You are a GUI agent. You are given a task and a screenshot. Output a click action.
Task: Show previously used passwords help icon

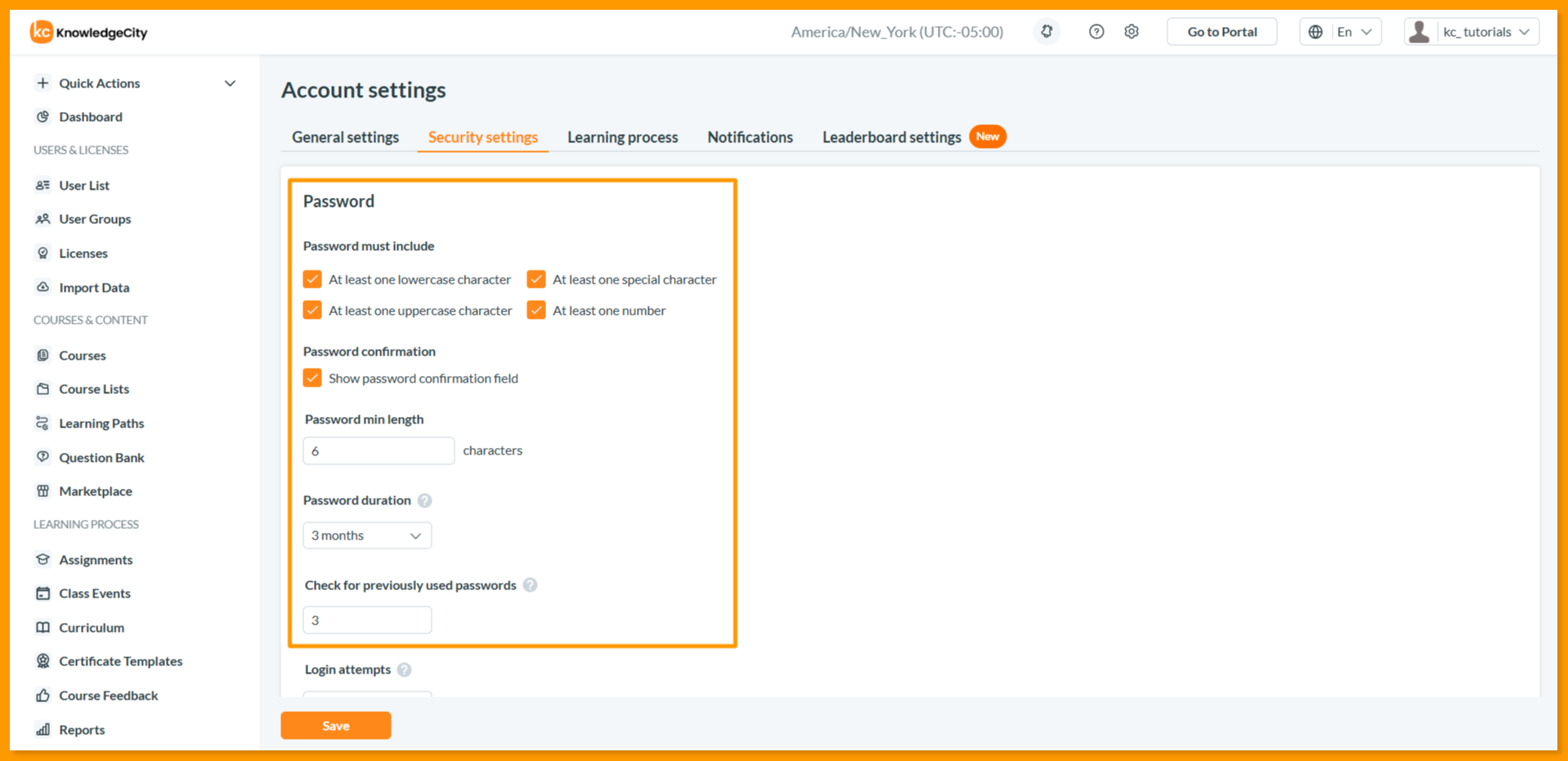(530, 585)
